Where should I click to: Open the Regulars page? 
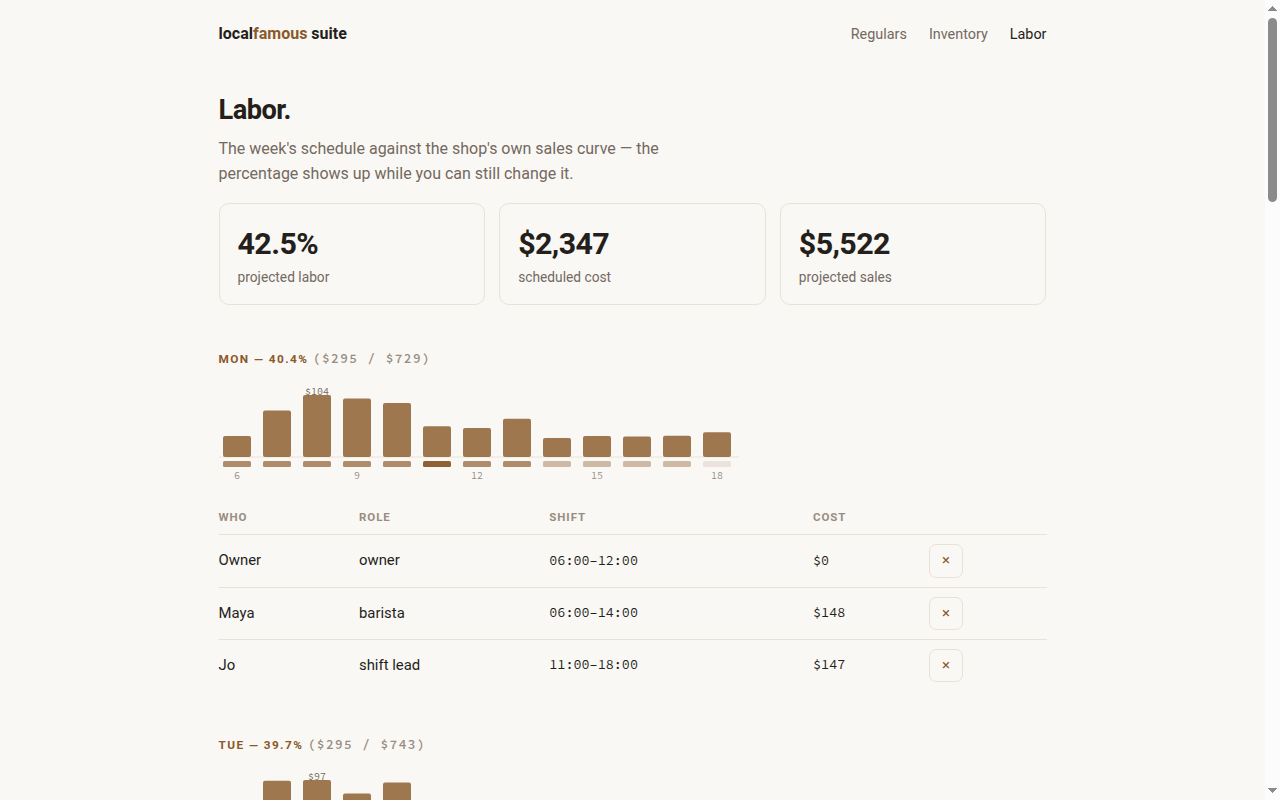click(x=878, y=34)
